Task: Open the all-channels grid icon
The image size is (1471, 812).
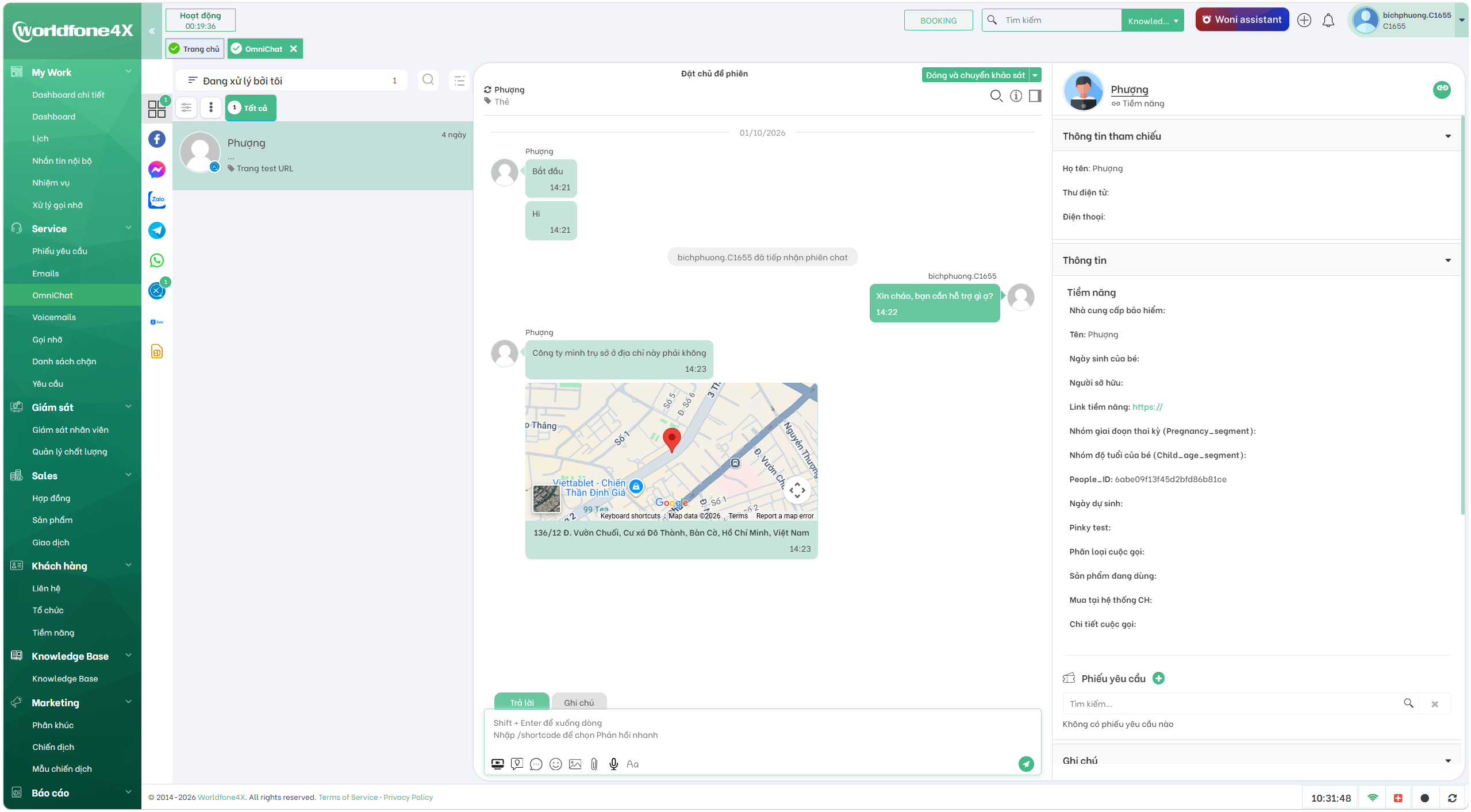Action: coord(156,109)
